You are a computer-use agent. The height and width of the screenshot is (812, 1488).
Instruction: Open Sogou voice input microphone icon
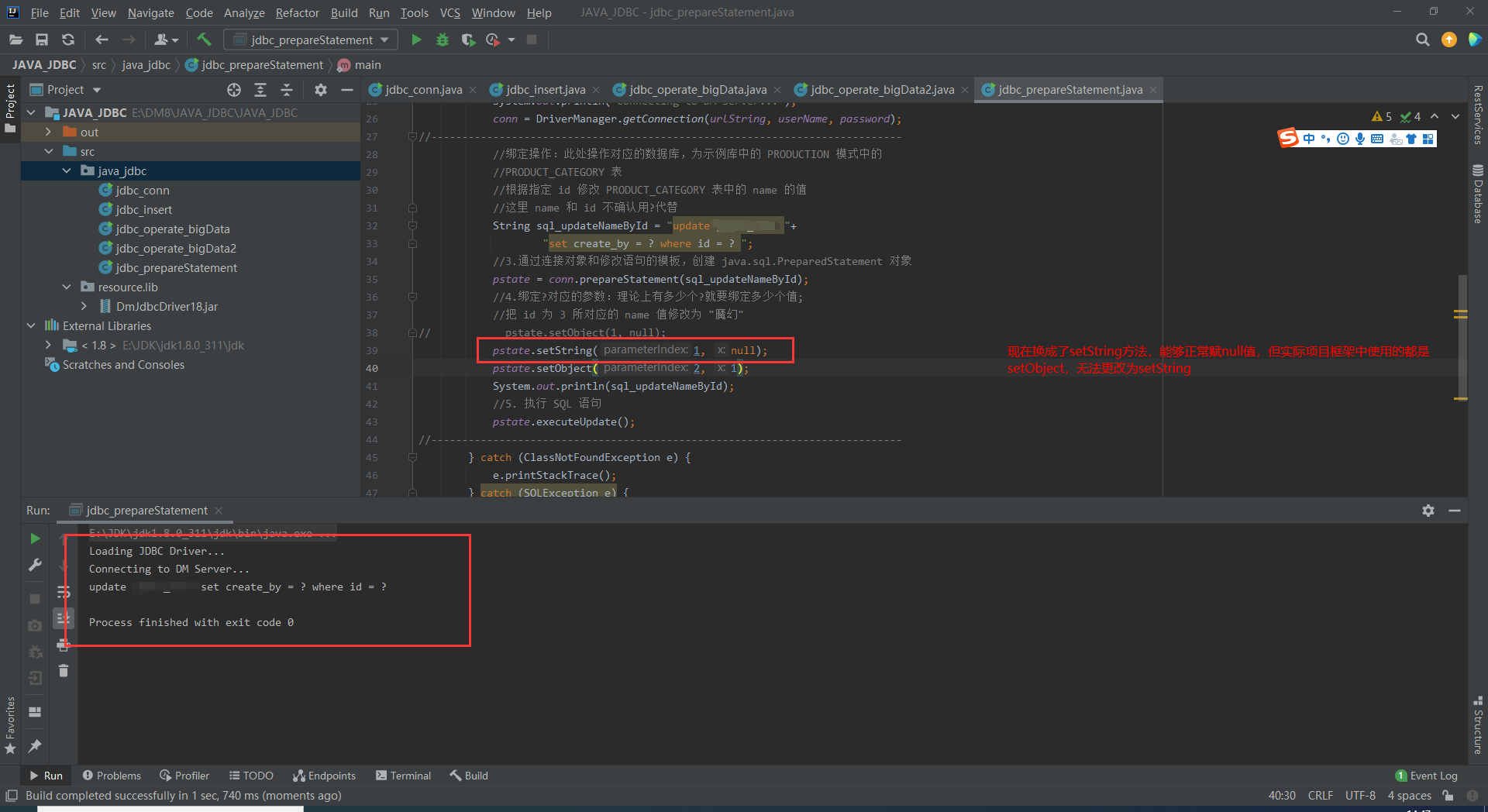pyautogui.click(x=1360, y=139)
